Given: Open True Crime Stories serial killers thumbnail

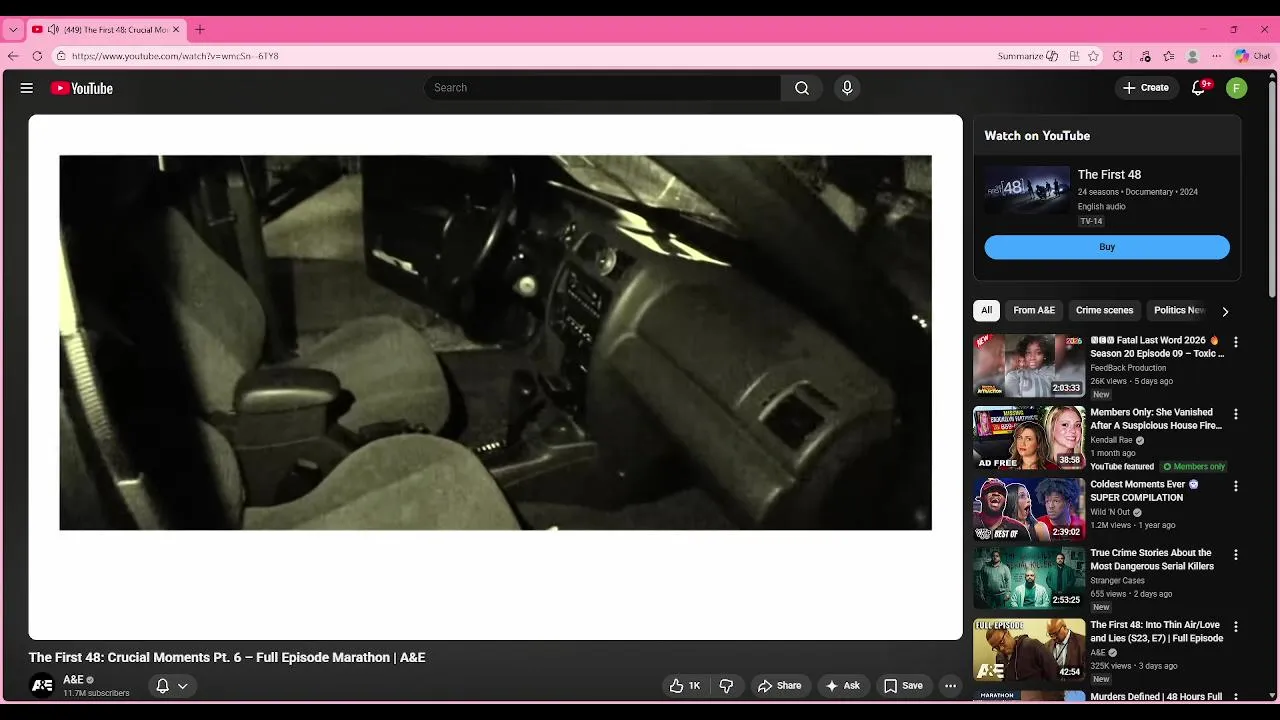Looking at the screenshot, I should (1029, 578).
